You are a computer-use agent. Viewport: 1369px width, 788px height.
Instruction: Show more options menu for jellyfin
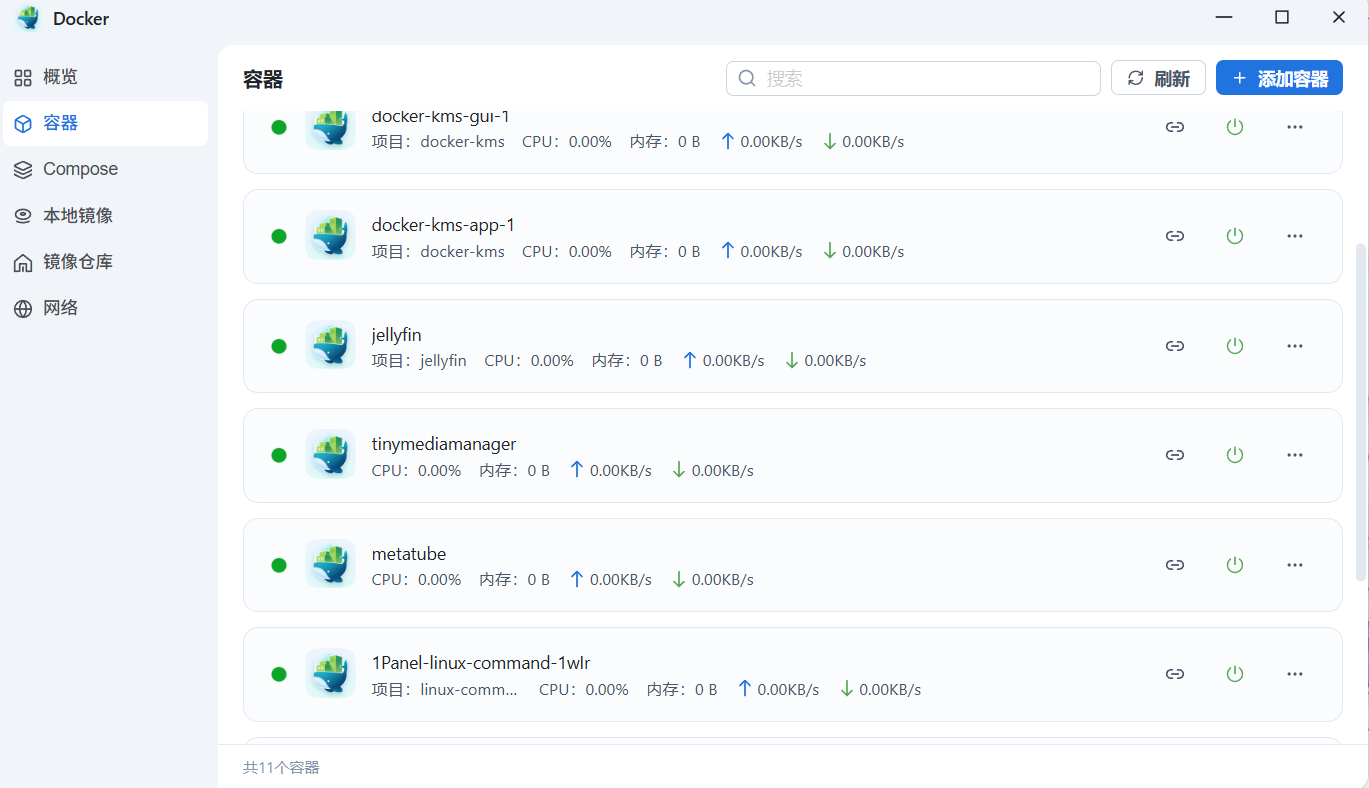click(1295, 346)
